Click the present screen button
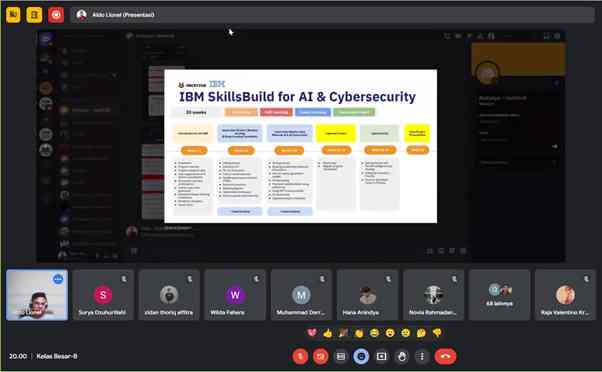 coord(381,357)
